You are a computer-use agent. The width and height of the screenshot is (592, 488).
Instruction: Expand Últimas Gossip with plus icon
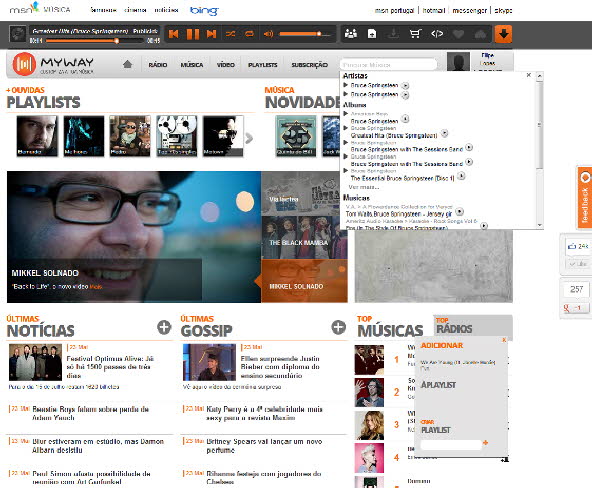(x=338, y=327)
